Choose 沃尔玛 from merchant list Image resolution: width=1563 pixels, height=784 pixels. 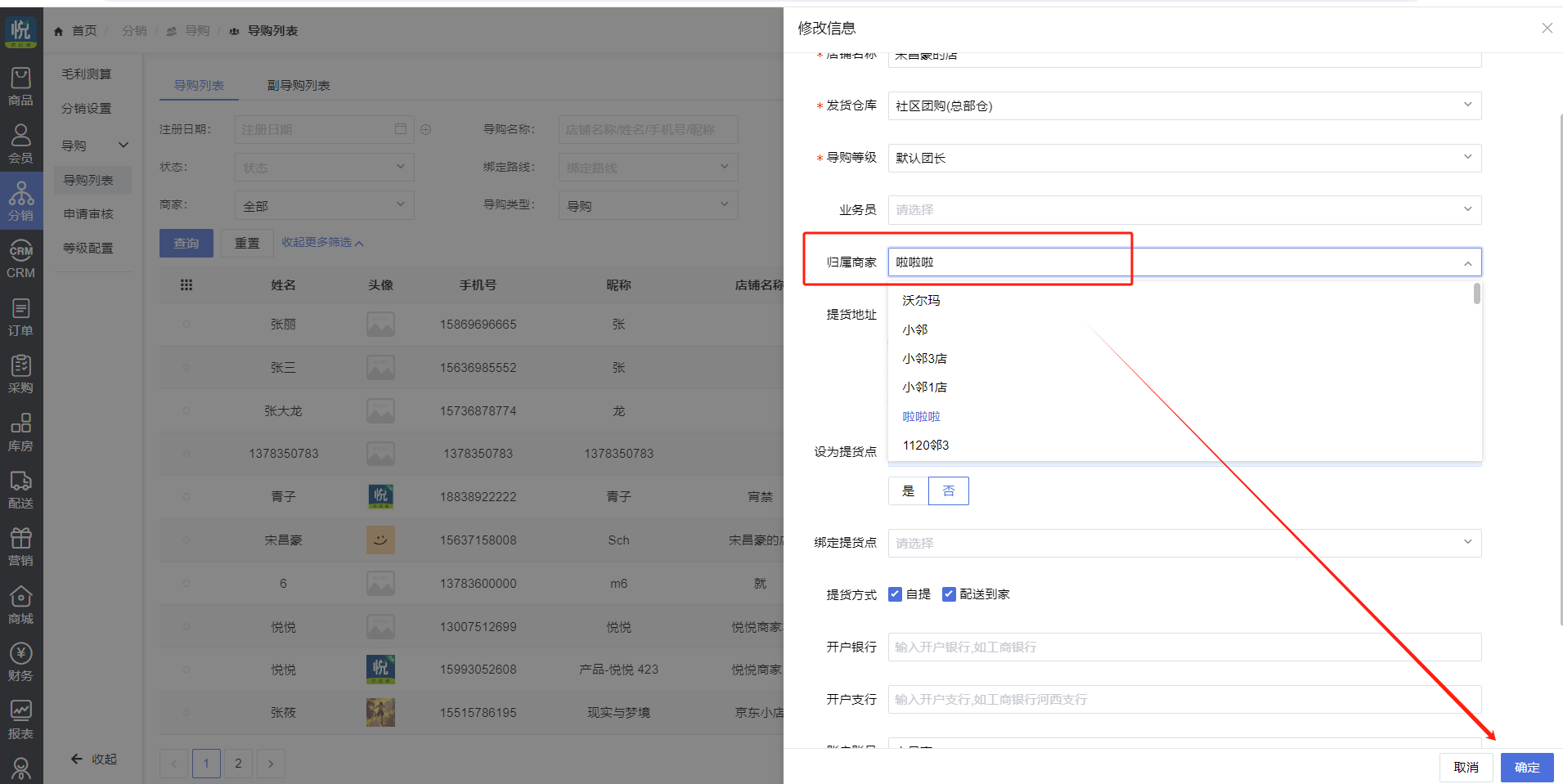1184,301
